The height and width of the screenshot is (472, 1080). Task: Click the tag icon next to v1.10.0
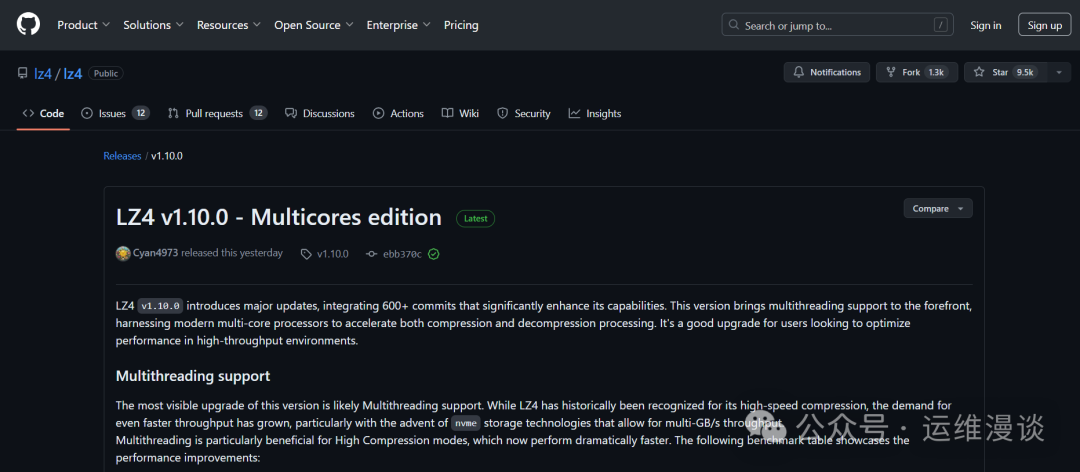click(307, 254)
